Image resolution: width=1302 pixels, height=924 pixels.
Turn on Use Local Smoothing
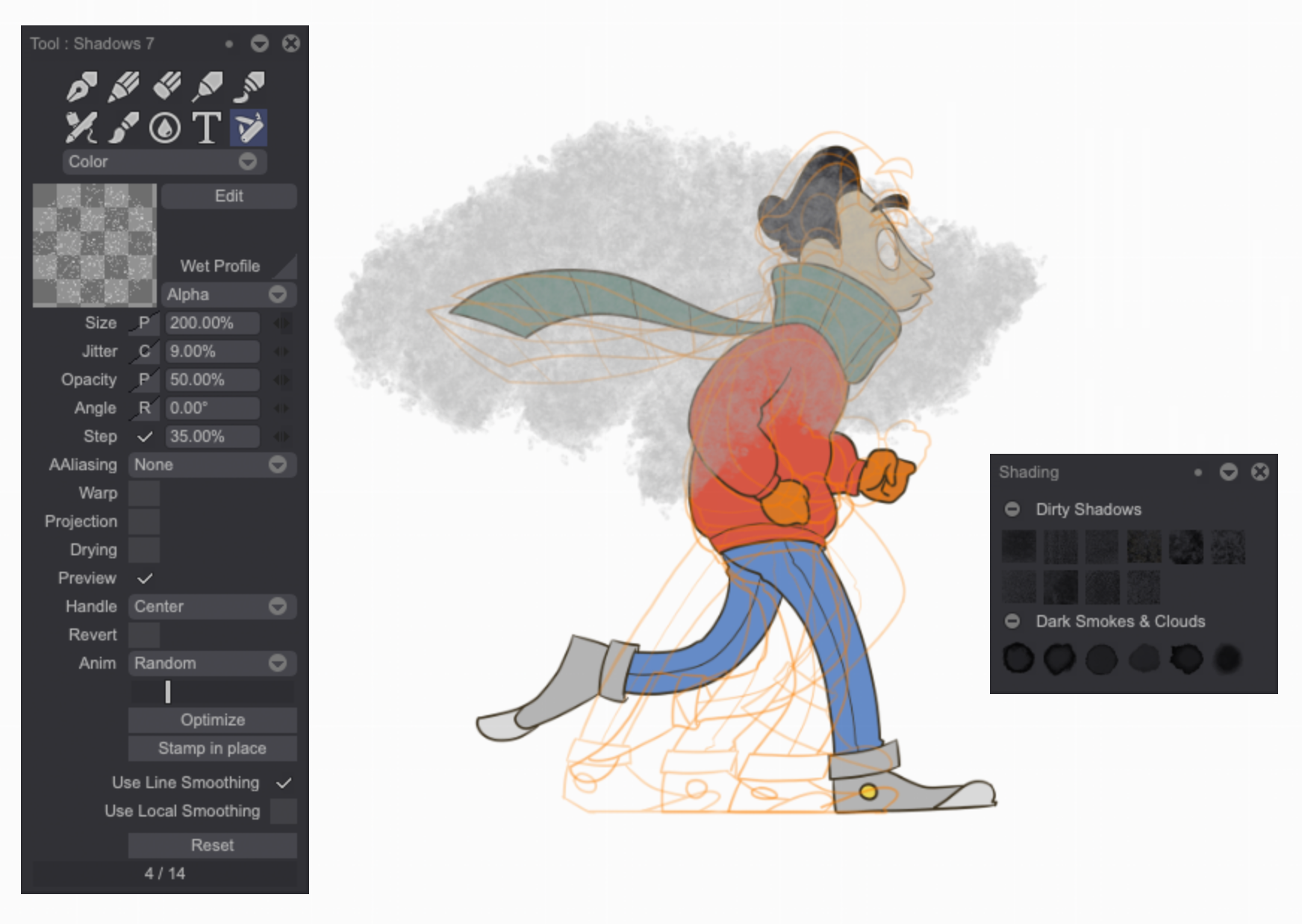point(282,811)
